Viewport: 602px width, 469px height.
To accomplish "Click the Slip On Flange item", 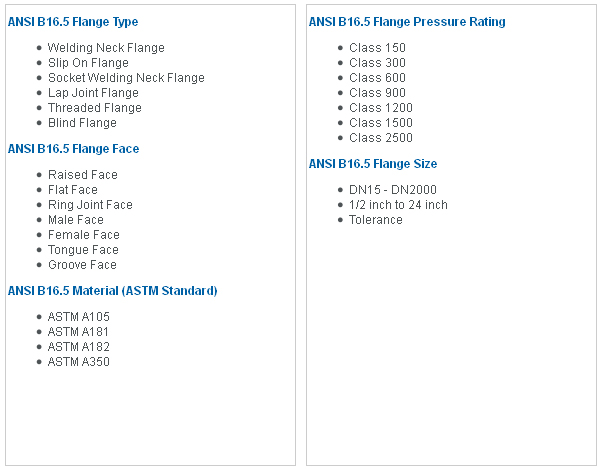I will (x=88, y=63).
